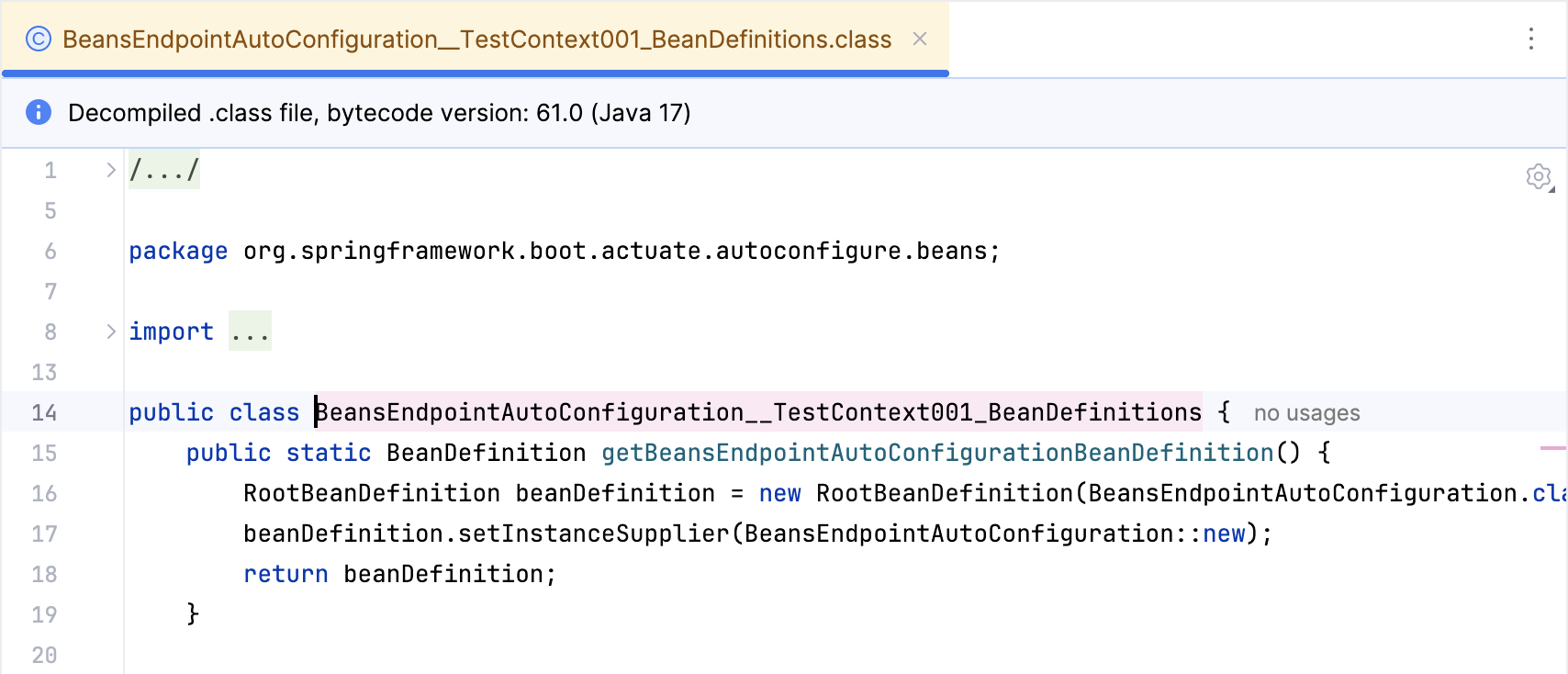Close the BeanDefinitions.class editor tab
Image resolution: width=1568 pixels, height=674 pixels.
coord(920,39)
